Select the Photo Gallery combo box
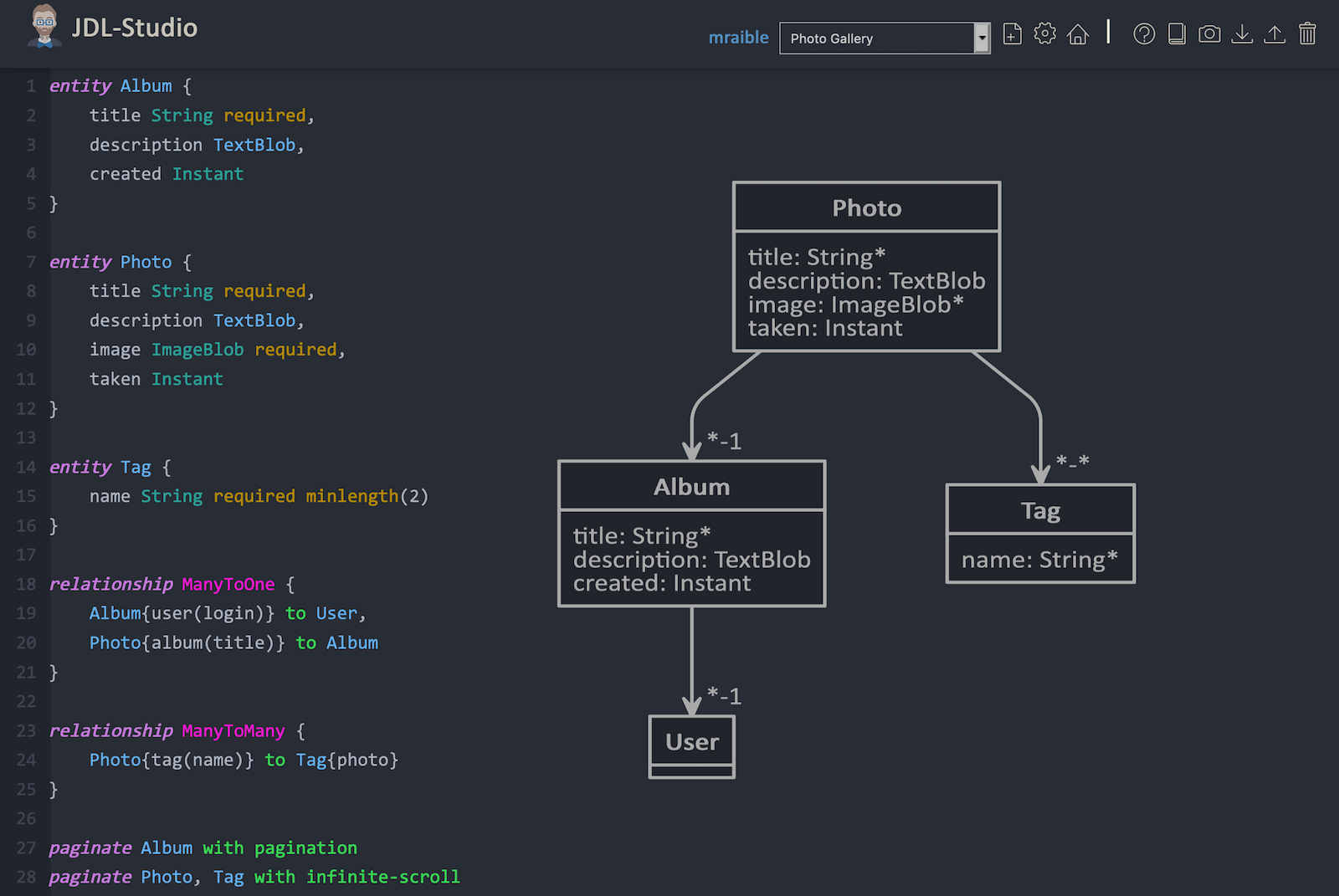The width and height of the screenshot is (1339, 896). 876,38
